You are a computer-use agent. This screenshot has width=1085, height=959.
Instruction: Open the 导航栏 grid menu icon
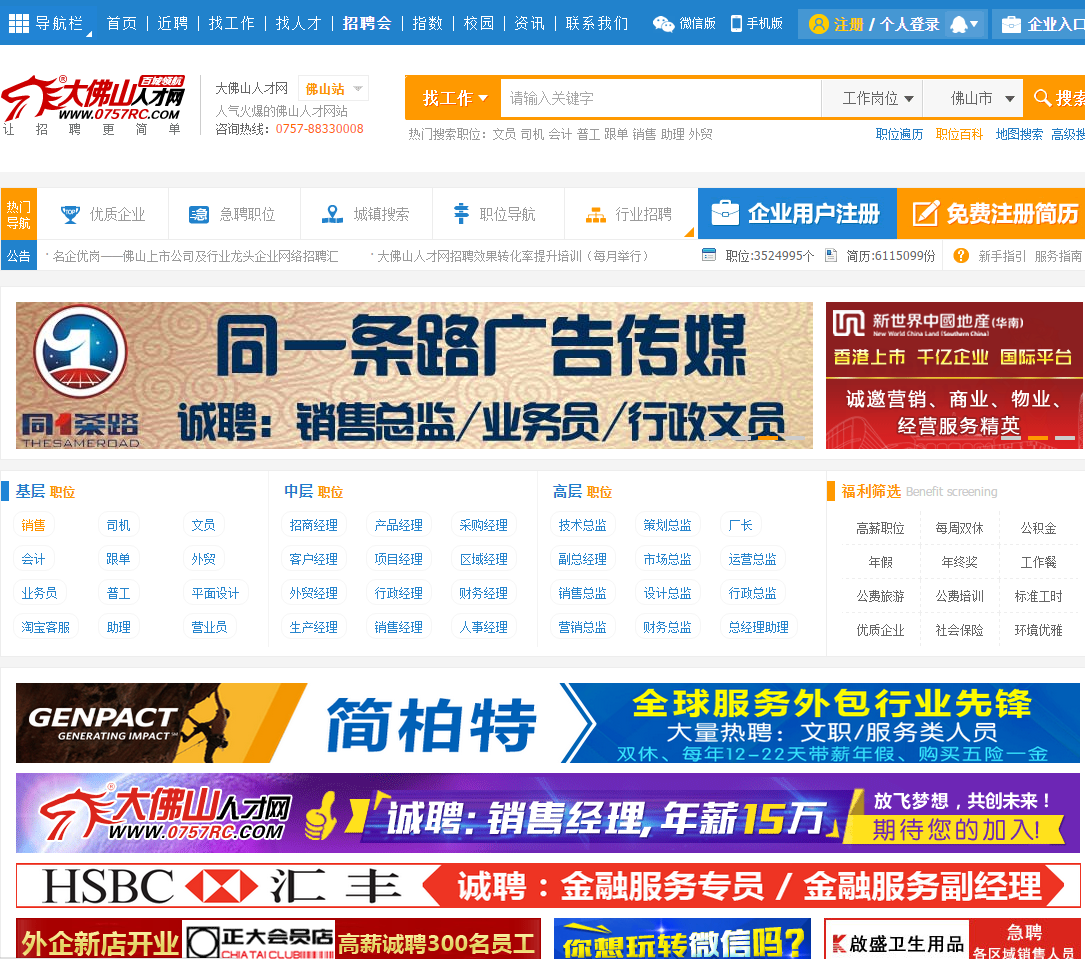[x=19, y=24]
